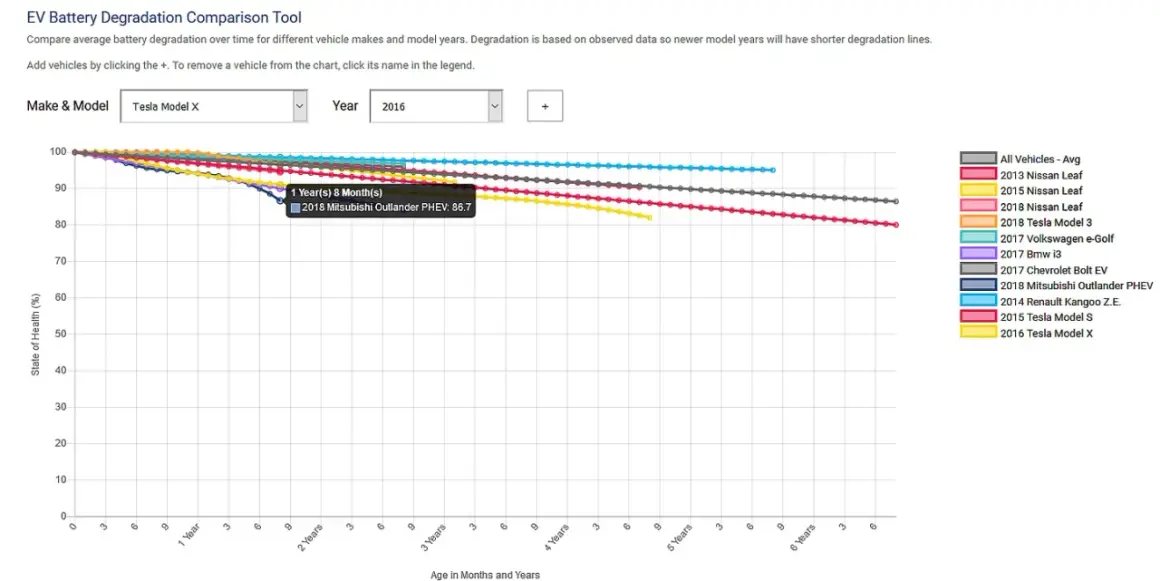The image size is (1160, 581).
Task: Click 2017 Bmw i3 purple swatch
Action: [x=978, y=253]
